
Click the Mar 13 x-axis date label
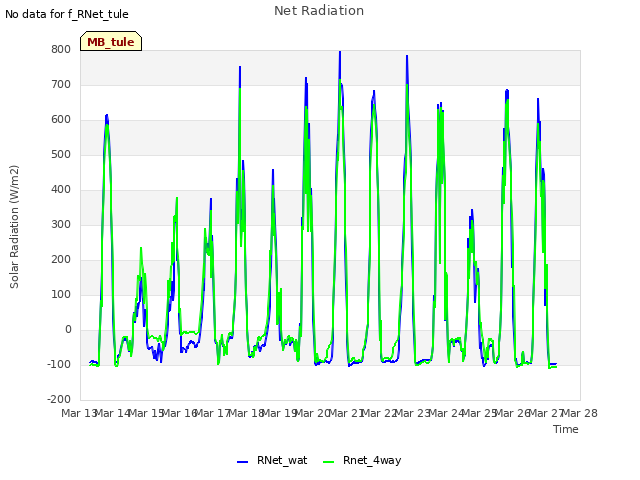tap(79, 413)
